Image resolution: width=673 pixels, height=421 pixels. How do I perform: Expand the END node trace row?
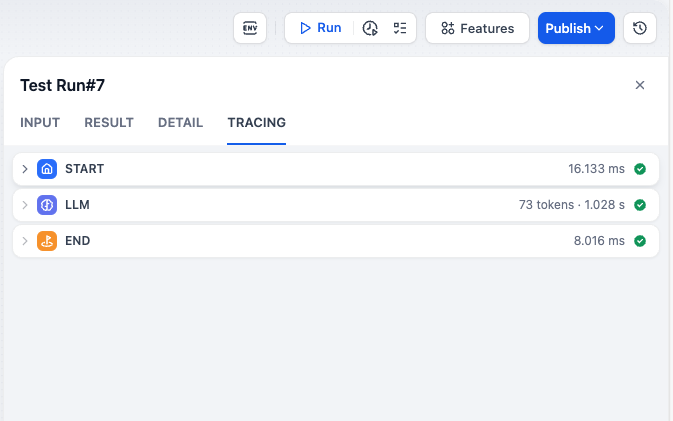click(25, 241)
